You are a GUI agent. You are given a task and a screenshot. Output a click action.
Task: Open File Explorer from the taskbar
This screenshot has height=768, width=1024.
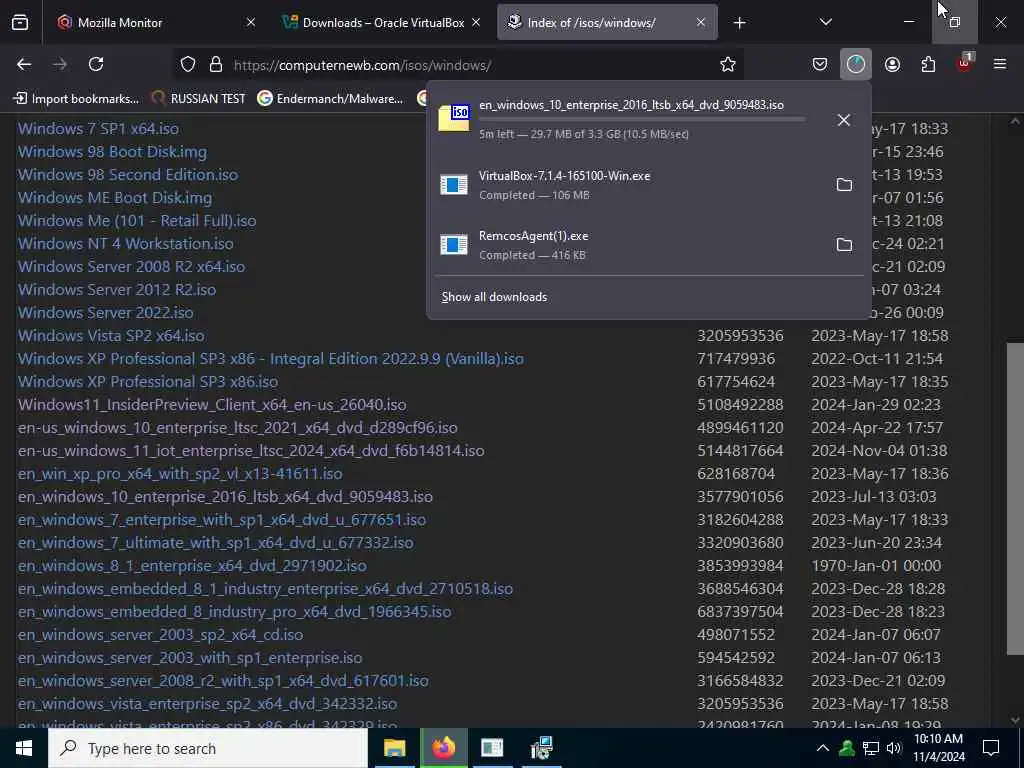pyautogui.click(x=394, y=748)
